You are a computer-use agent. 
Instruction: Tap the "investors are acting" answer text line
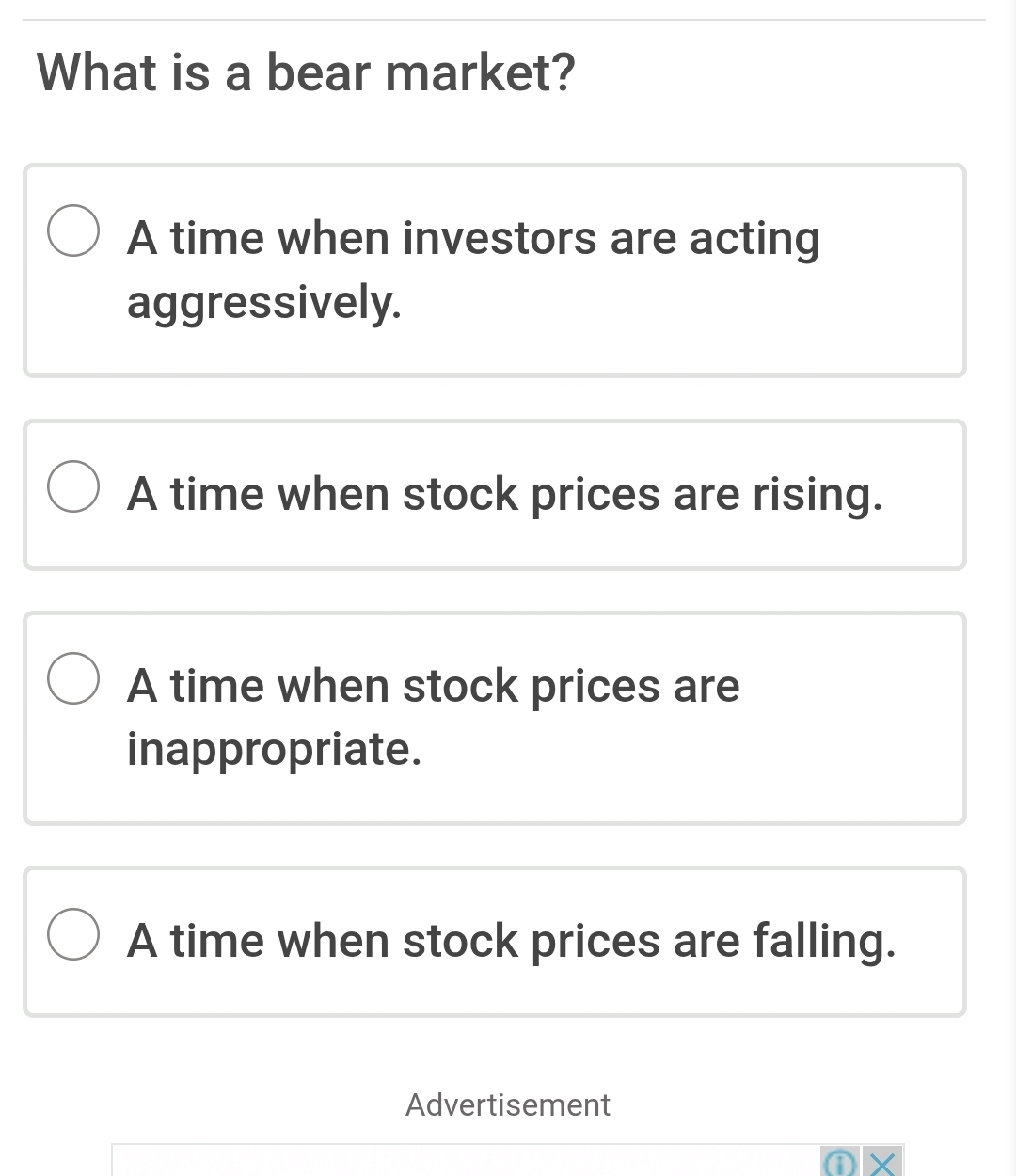(x=473, y=238)
